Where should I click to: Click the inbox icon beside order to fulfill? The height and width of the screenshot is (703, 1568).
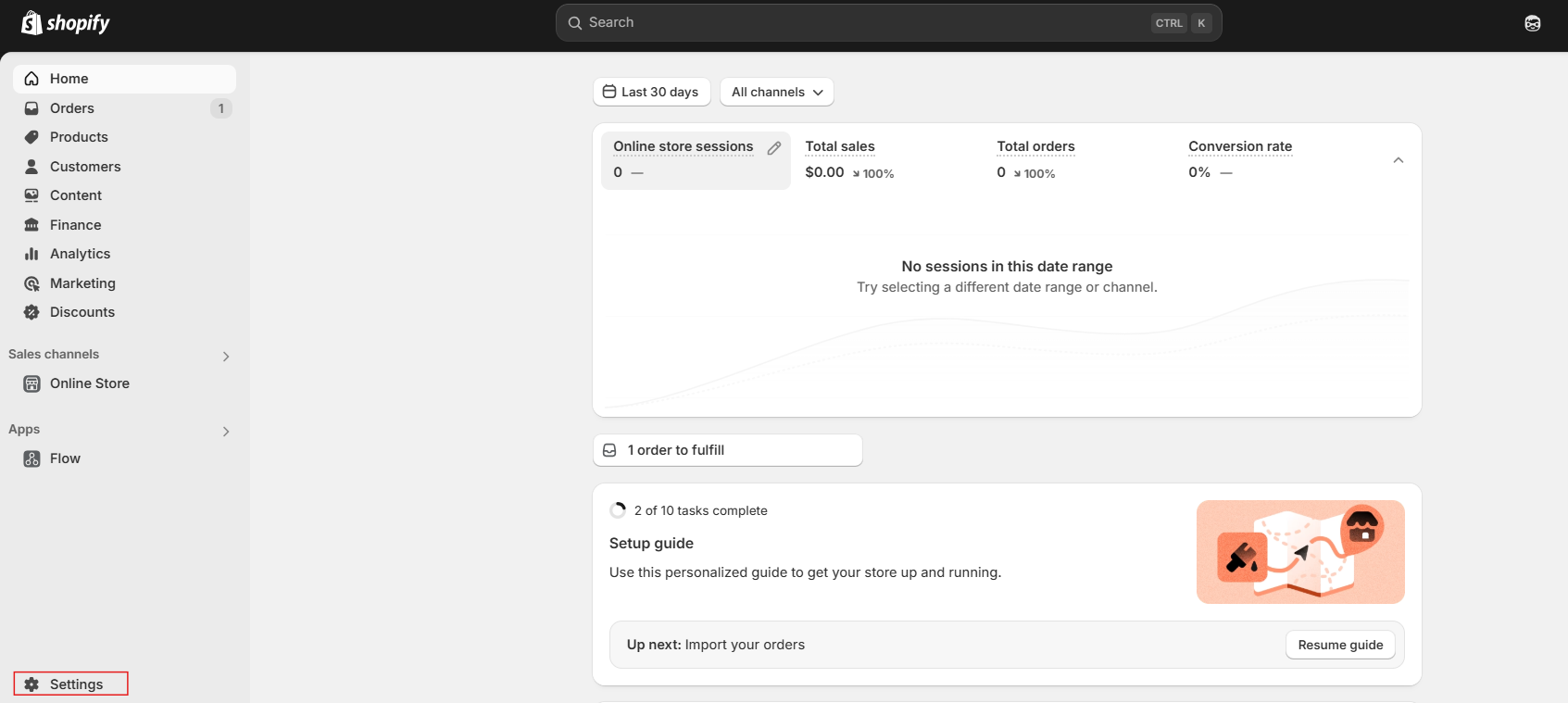(x=609, y=450)
